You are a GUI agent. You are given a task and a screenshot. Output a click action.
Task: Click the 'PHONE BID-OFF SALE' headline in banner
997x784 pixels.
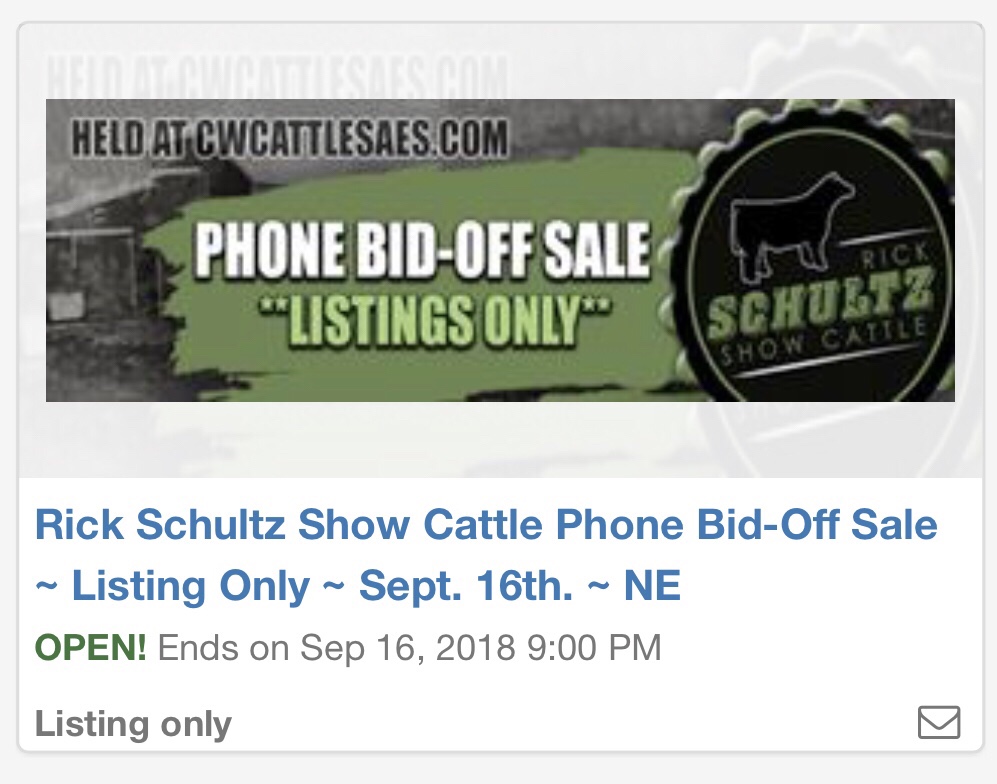pyautogui.click(x=423, y=249)
